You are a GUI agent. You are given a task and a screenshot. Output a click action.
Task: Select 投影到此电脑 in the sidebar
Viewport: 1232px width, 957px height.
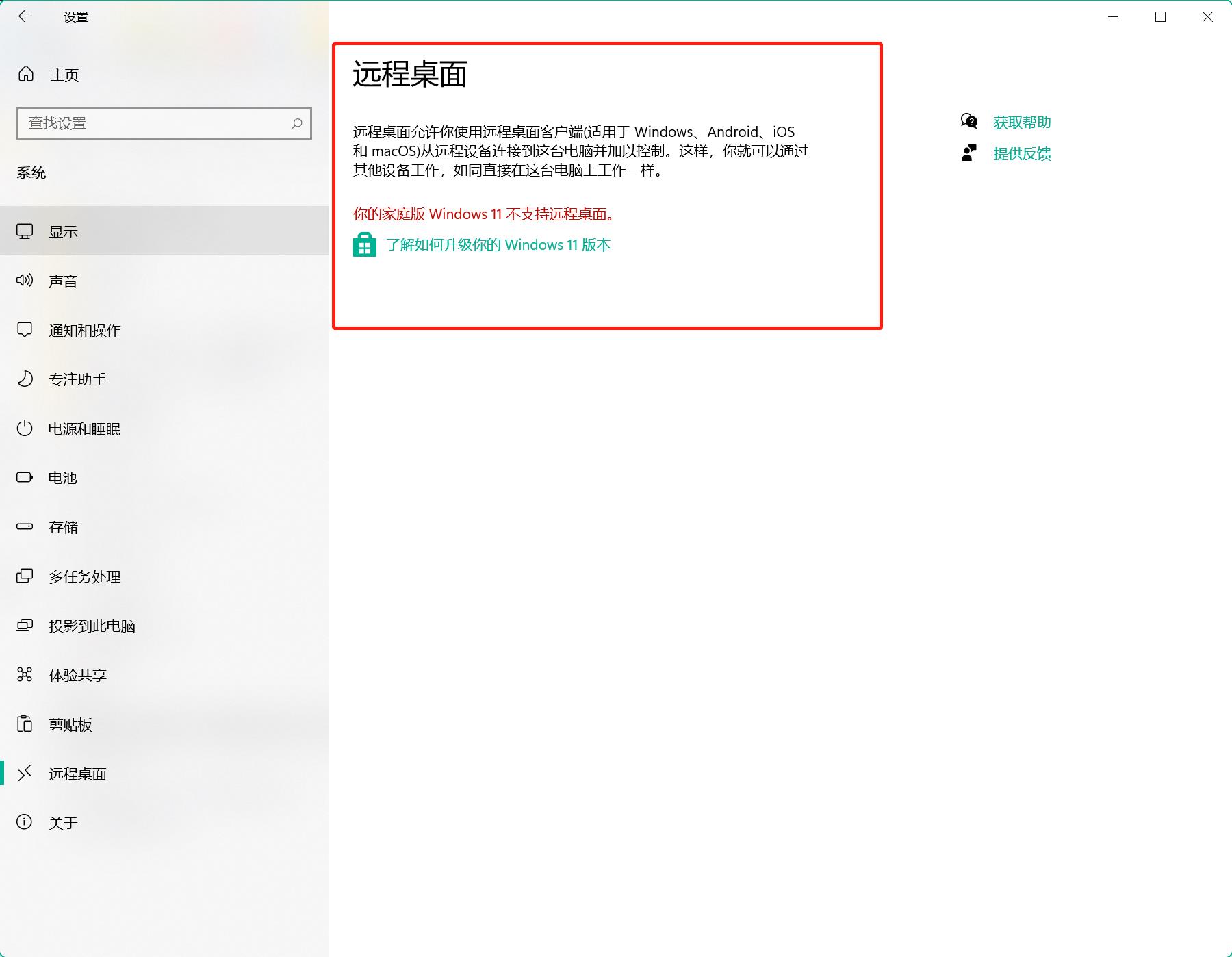(x=164, y=626)
